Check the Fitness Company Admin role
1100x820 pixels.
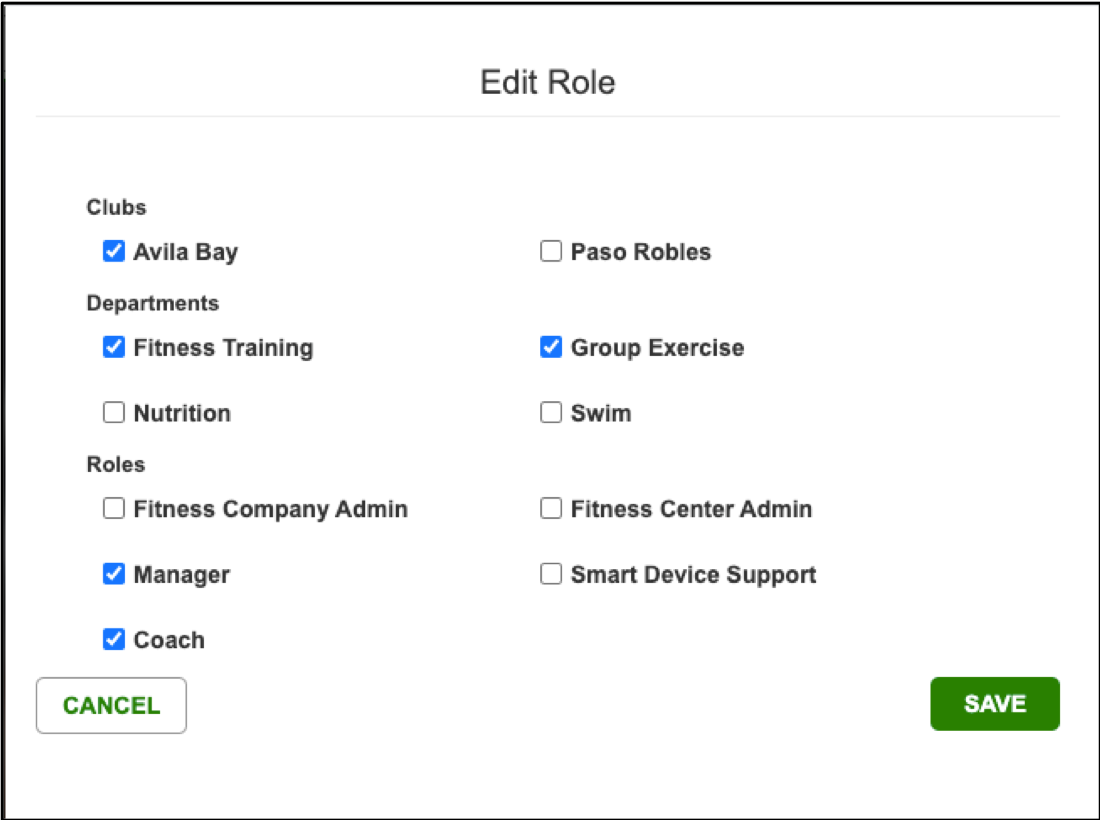(113, 508)
